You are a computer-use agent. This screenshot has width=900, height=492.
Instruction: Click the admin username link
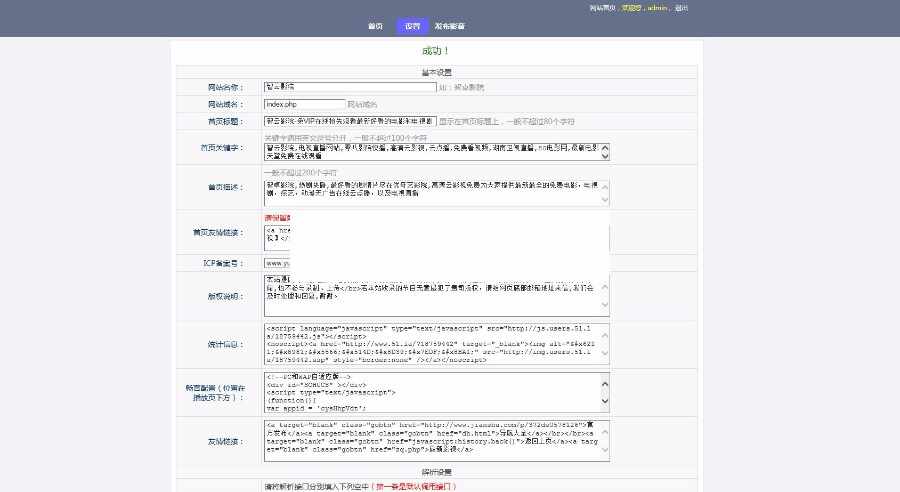(657, 8)
